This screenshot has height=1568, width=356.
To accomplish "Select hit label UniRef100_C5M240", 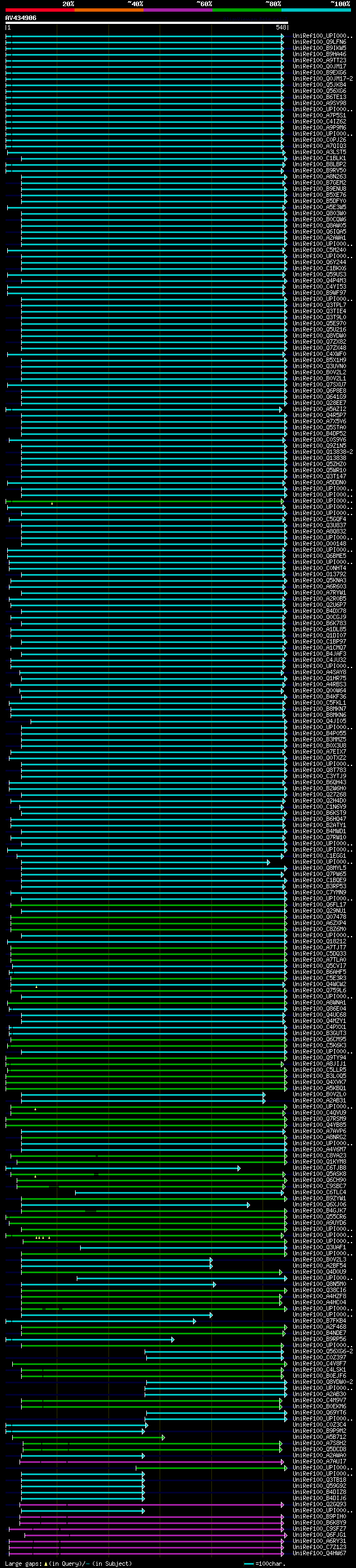I will (x=319, y=250).
